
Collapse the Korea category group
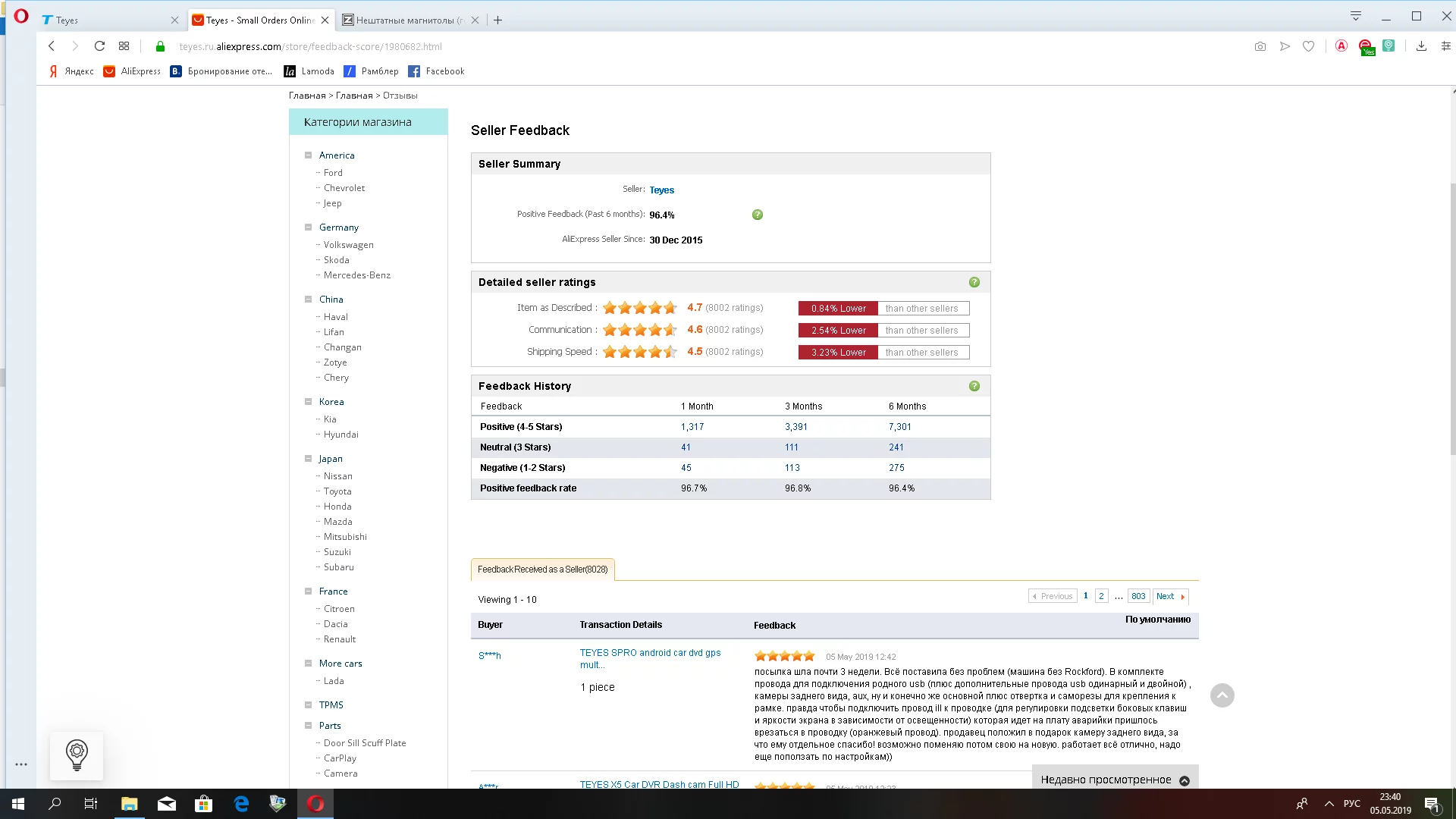click(x=309, y=402)
